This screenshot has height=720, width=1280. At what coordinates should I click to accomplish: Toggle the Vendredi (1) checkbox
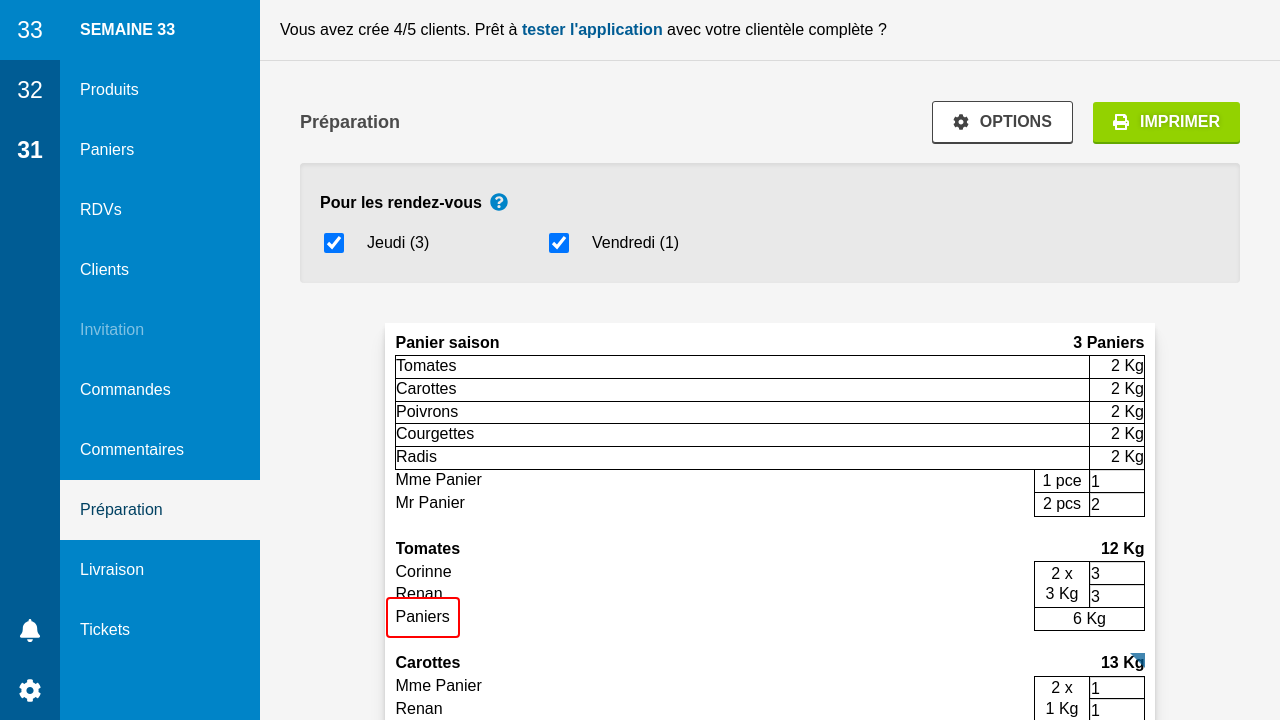[559, 243]
